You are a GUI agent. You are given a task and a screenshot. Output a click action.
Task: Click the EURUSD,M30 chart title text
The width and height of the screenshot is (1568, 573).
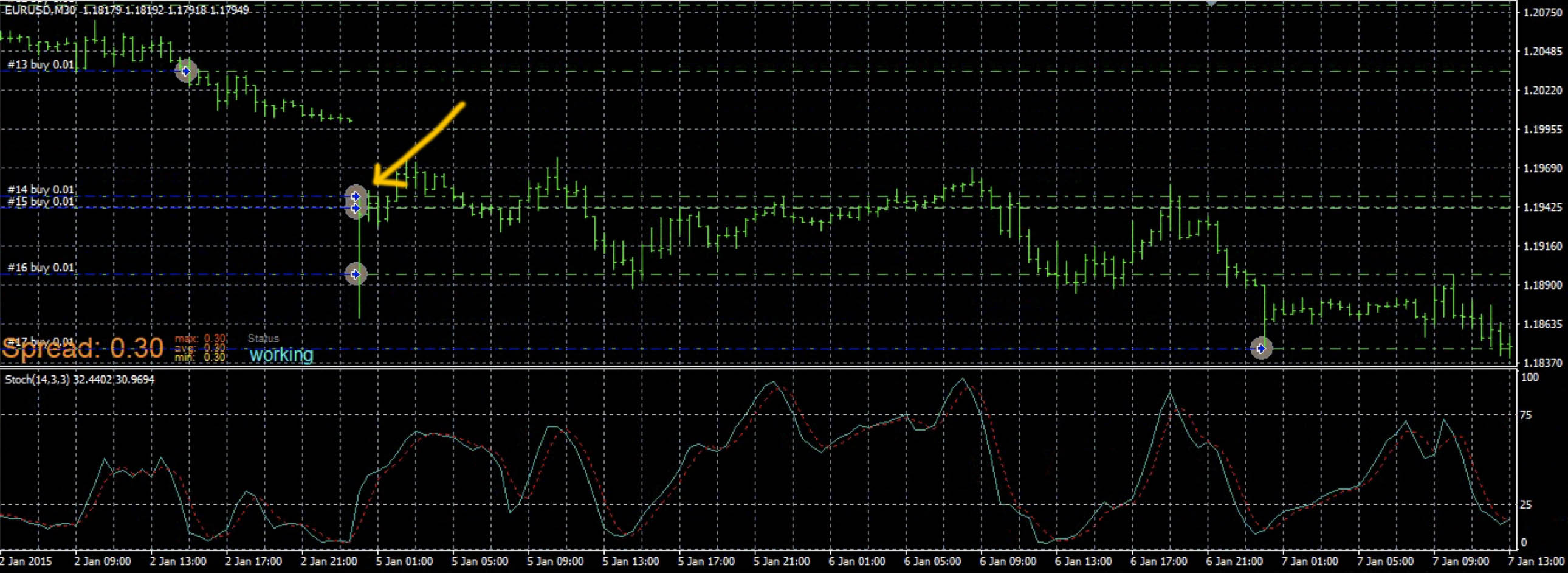coord(126,10)
